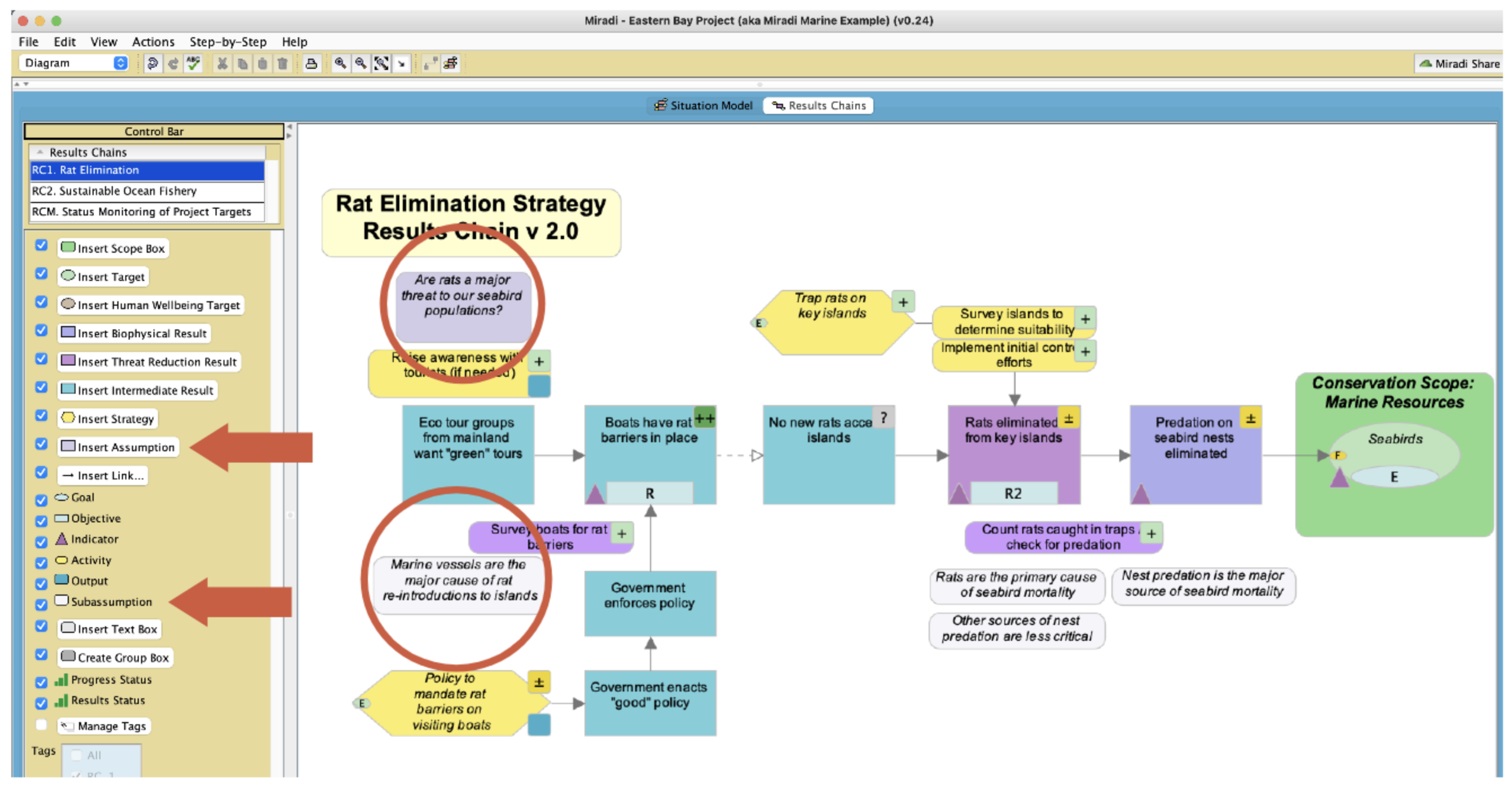1512x801 pixels.
Task: Click the Undo toolbar icon
Action: click(x=152, y=63)
